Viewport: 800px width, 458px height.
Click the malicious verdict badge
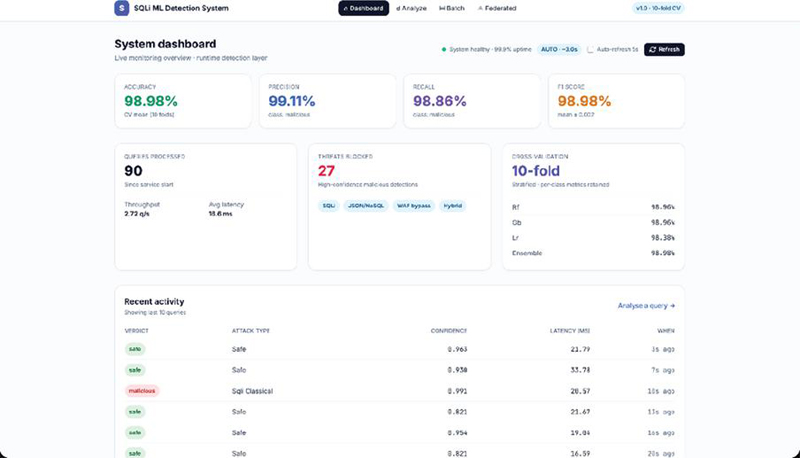tap(142, 391)
